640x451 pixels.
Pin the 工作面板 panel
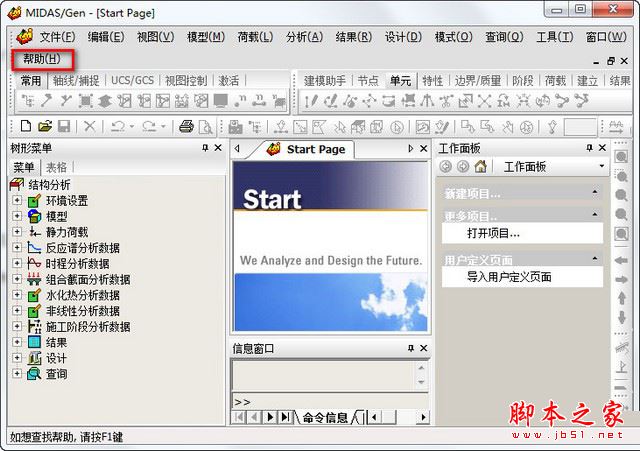[589, 148]
